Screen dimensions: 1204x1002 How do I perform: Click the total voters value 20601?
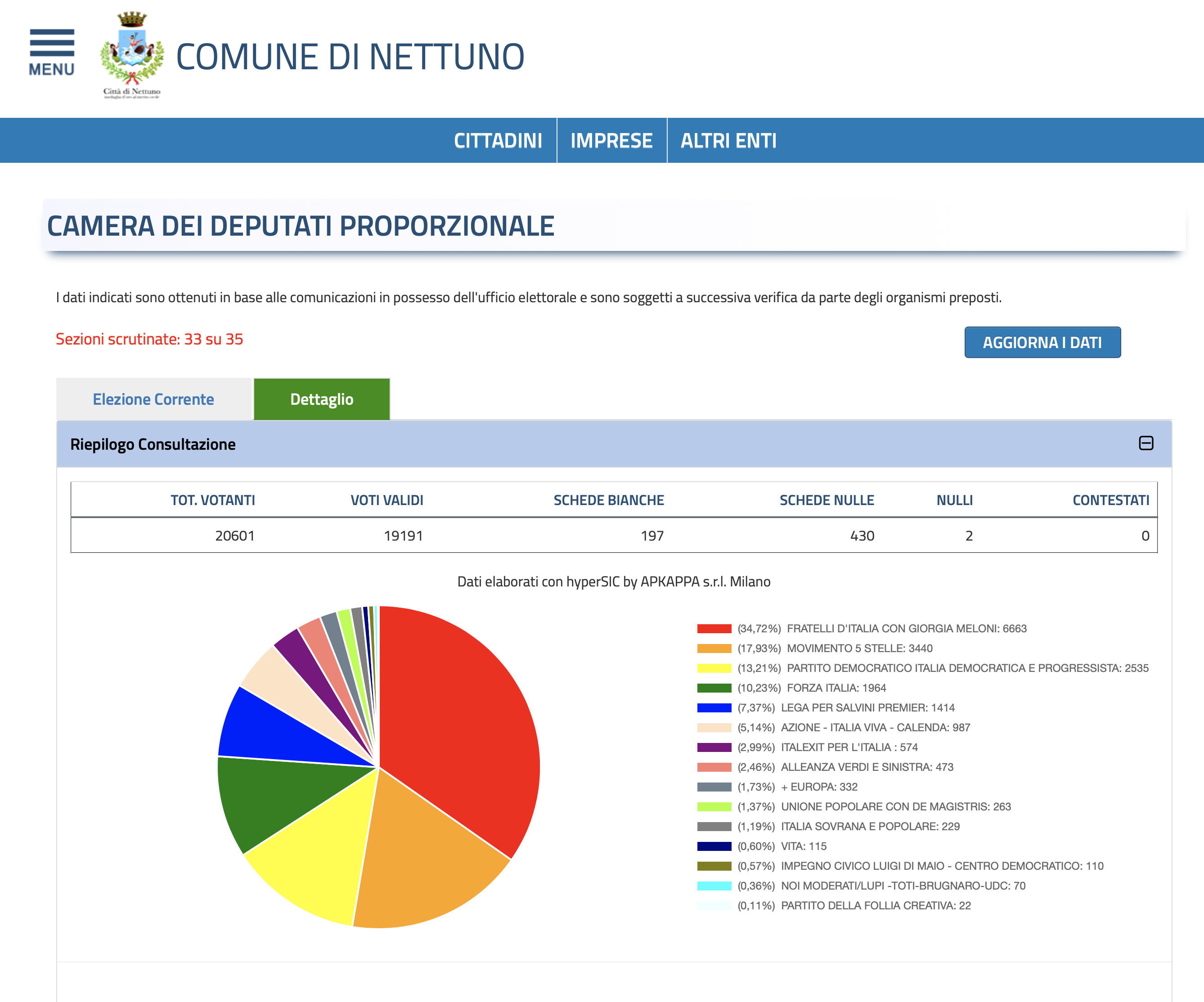click(234, 535)
